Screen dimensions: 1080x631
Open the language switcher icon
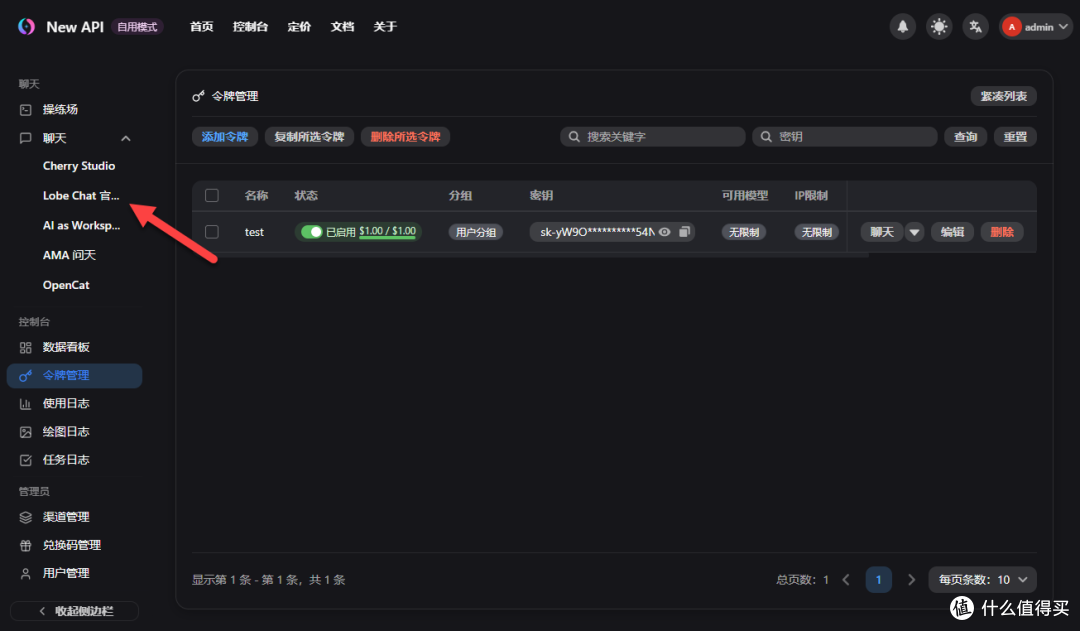click(975, 27)
